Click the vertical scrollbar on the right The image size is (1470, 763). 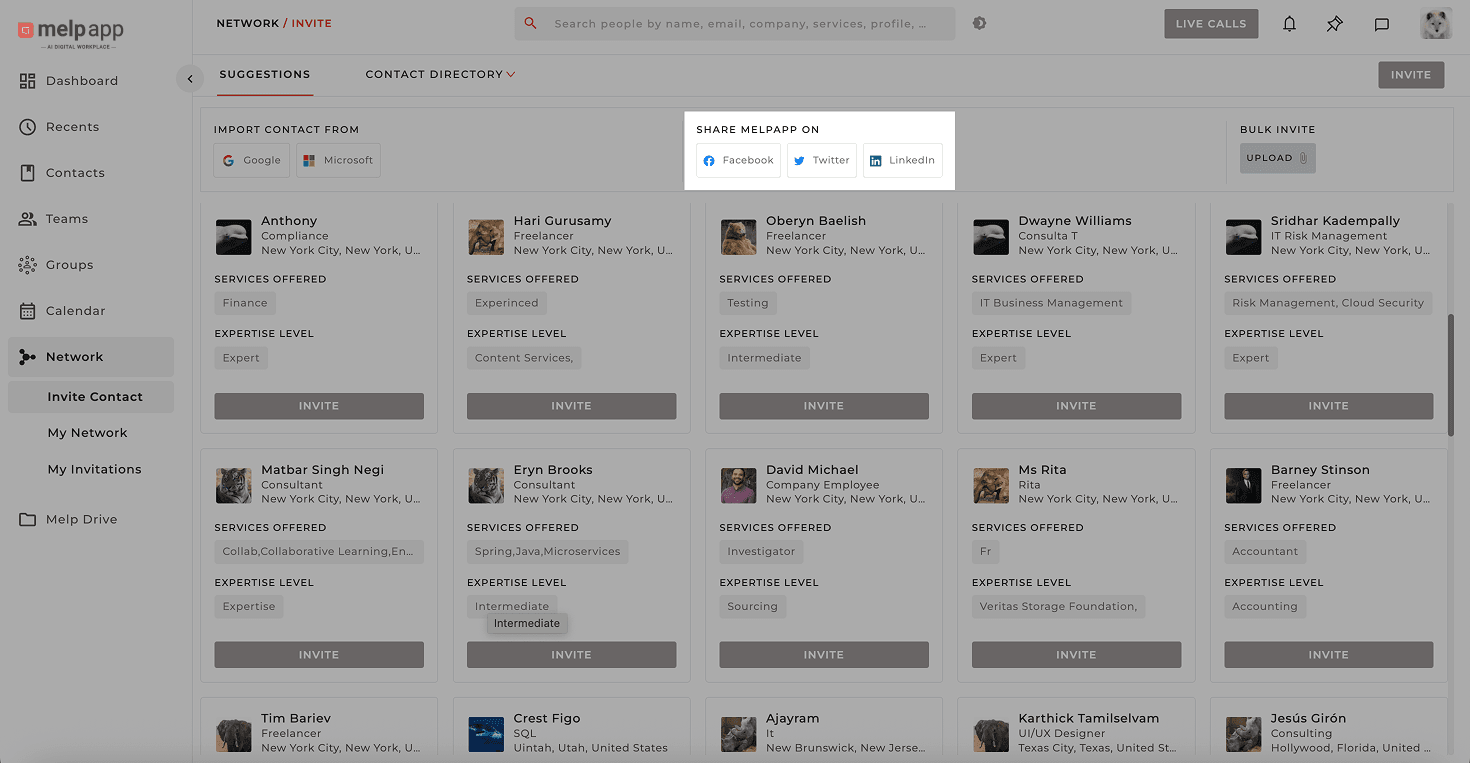[x=1451, y=374]
